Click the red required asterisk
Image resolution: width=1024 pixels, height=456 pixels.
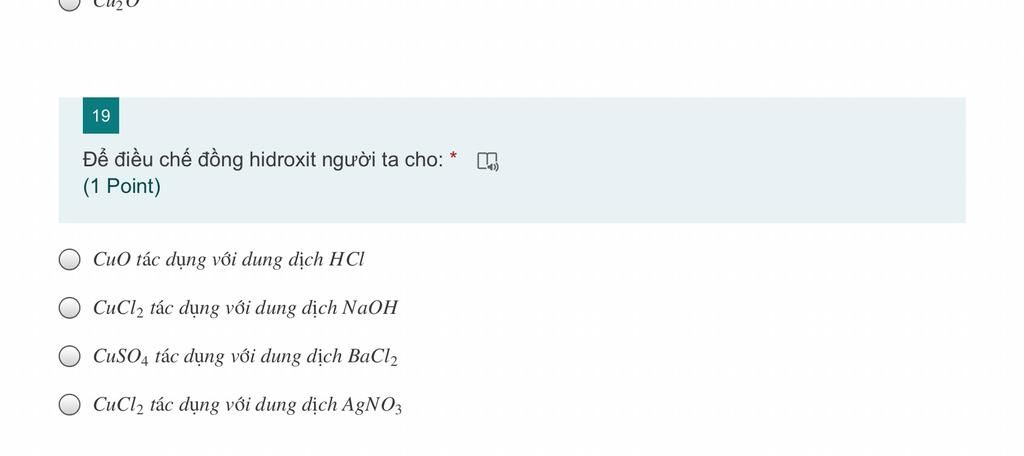click(x=453, y=156)
